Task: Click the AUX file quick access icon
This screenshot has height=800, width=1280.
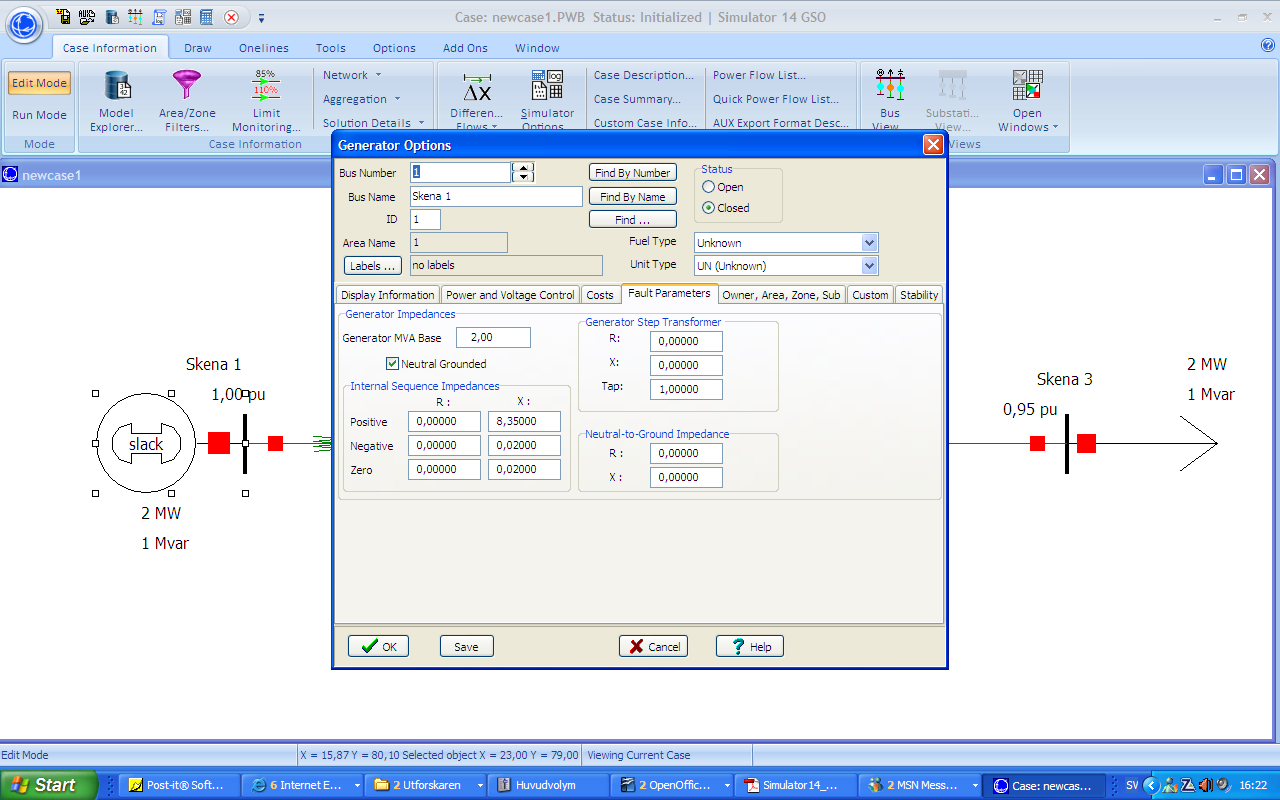Action: [x=87, y=17]
